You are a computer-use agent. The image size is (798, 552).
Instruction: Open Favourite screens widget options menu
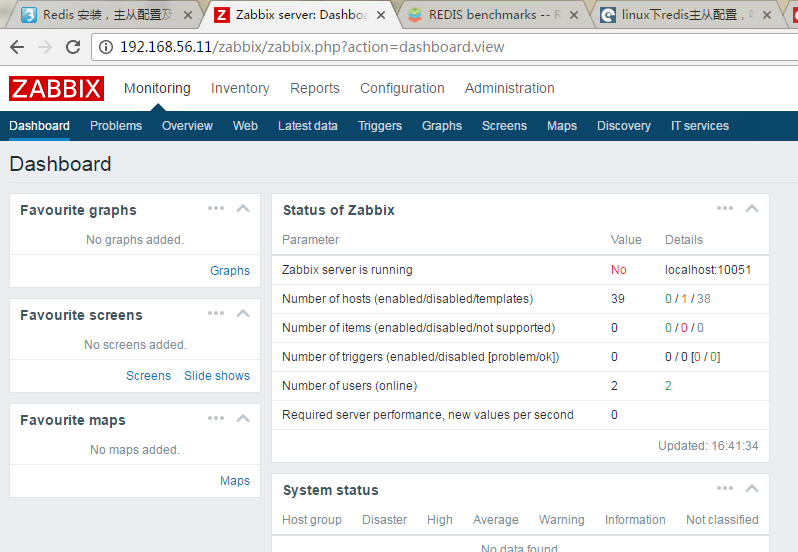pyautogui.click(x=216, y=313)
